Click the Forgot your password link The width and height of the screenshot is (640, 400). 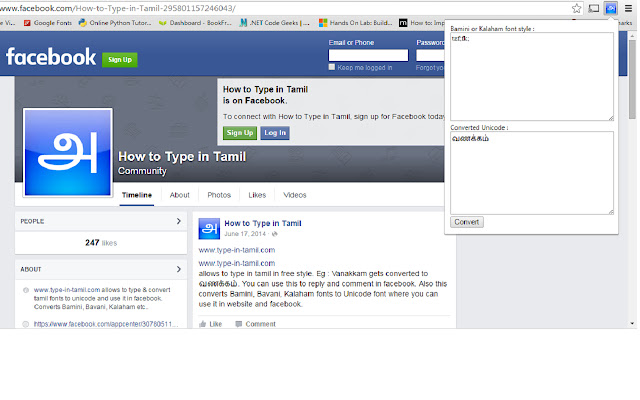click(x=430, y=68)
